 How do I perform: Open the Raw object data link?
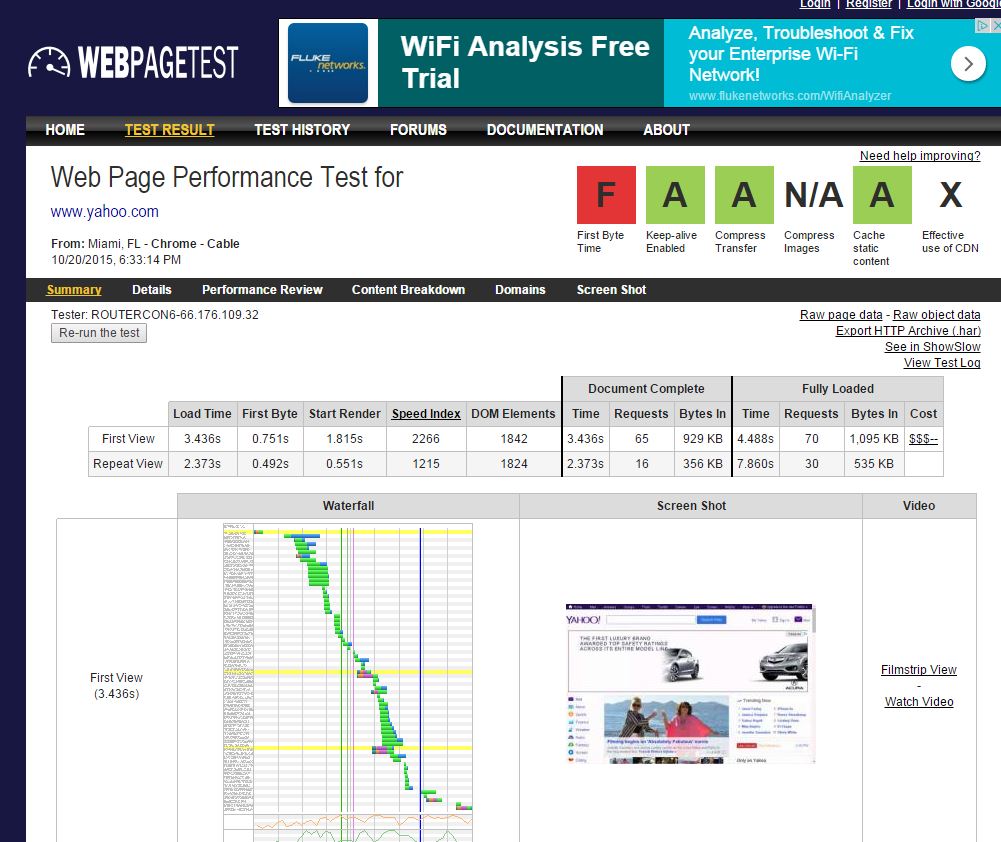(937, 315)
